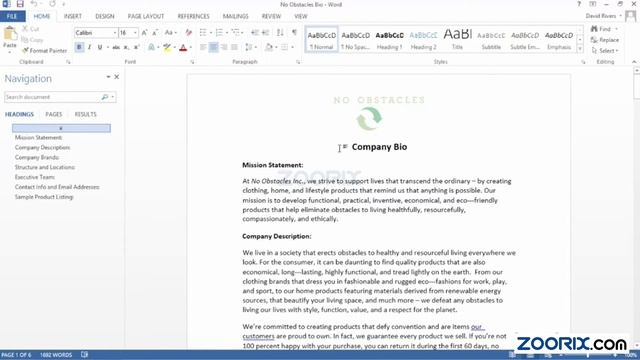
Task: Apply yellow text highlight color
Action: (167, 47)
